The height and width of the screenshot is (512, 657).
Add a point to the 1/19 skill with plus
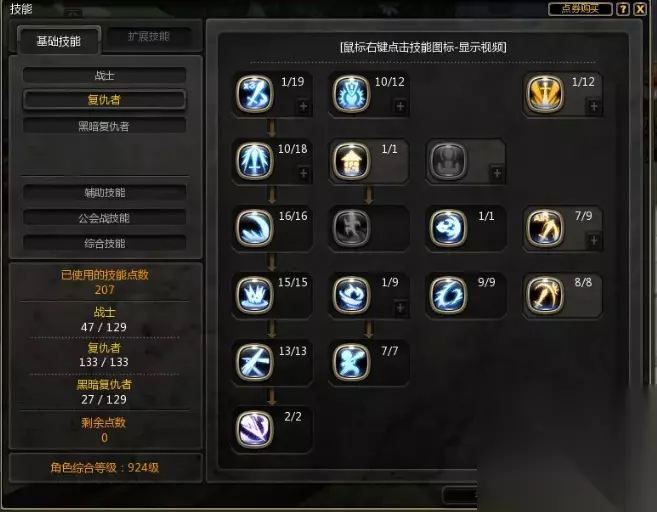pyautogui.click(x=303, y=106)
